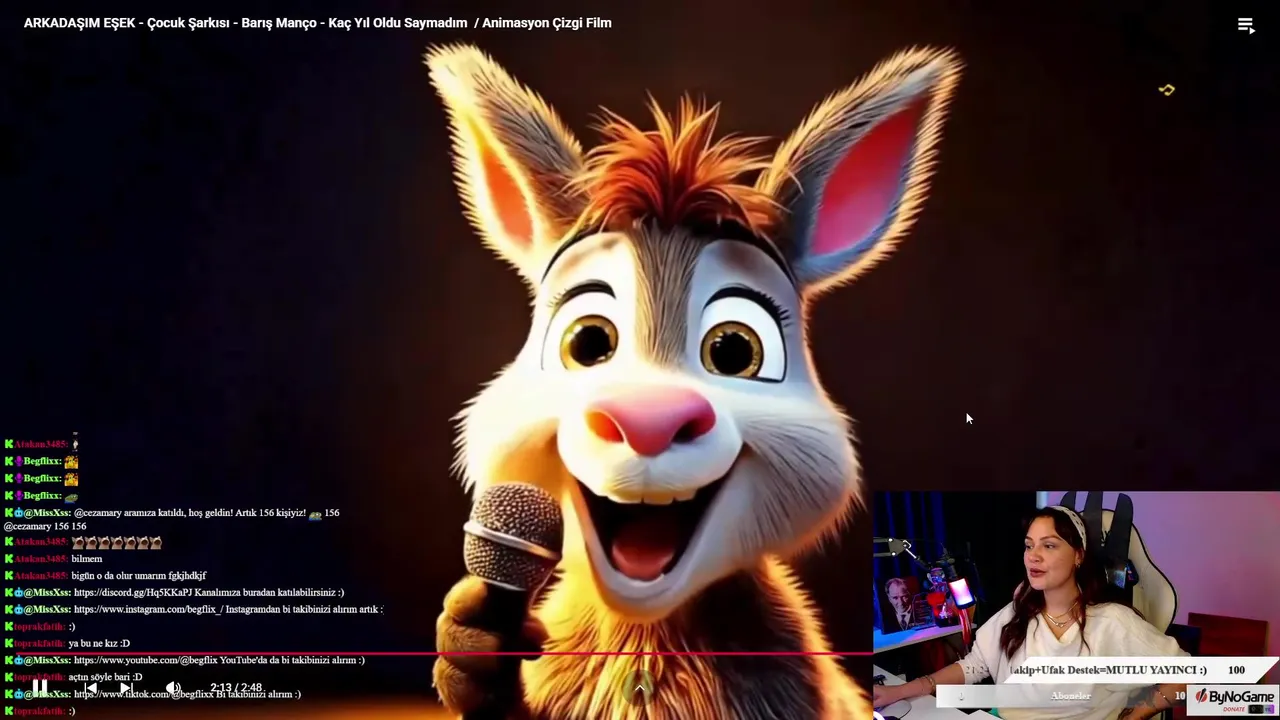Open the instagram.com/begflix_ chat link
Viewport: 1280px width, 720px height.
(148, 609)
